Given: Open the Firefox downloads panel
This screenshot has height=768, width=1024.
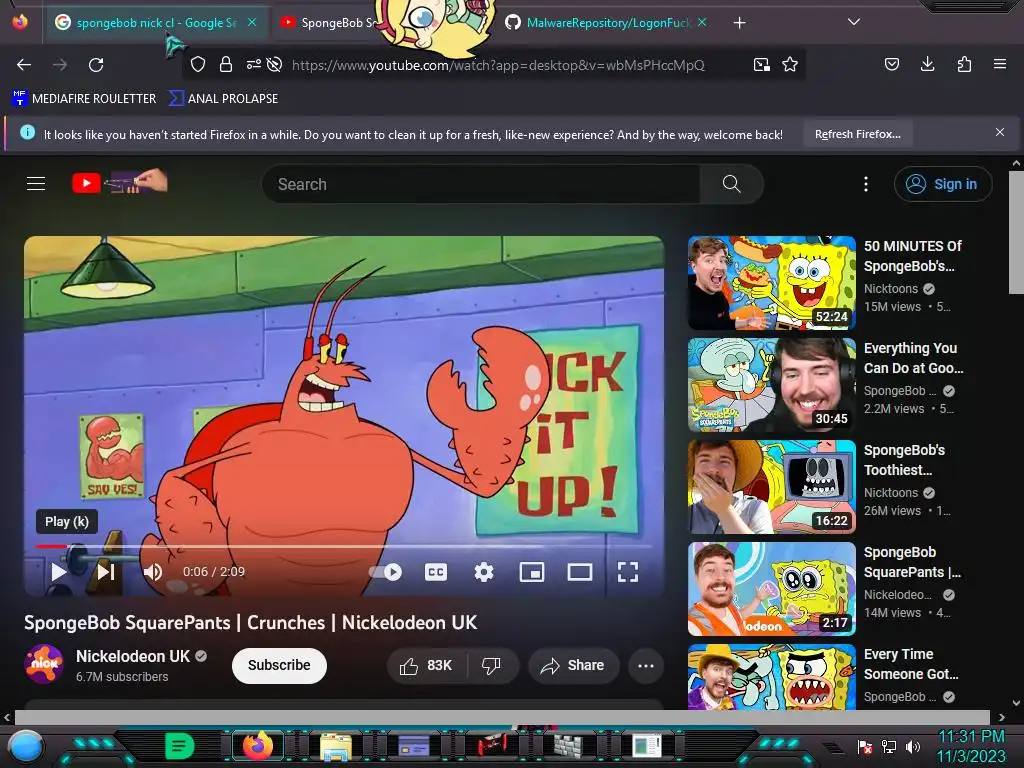Looking at the screenshot, I should (x=927, y=64).
